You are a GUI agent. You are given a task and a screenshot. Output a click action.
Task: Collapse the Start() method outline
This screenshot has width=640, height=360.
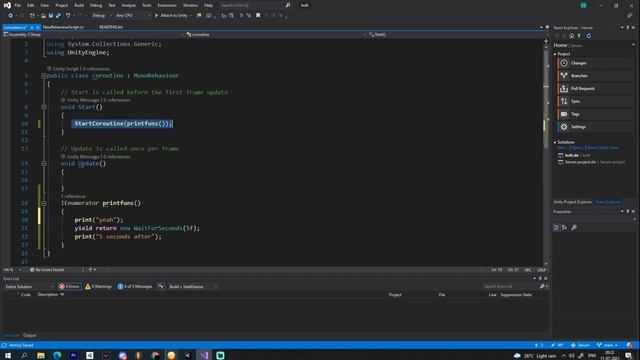[44, 107]
